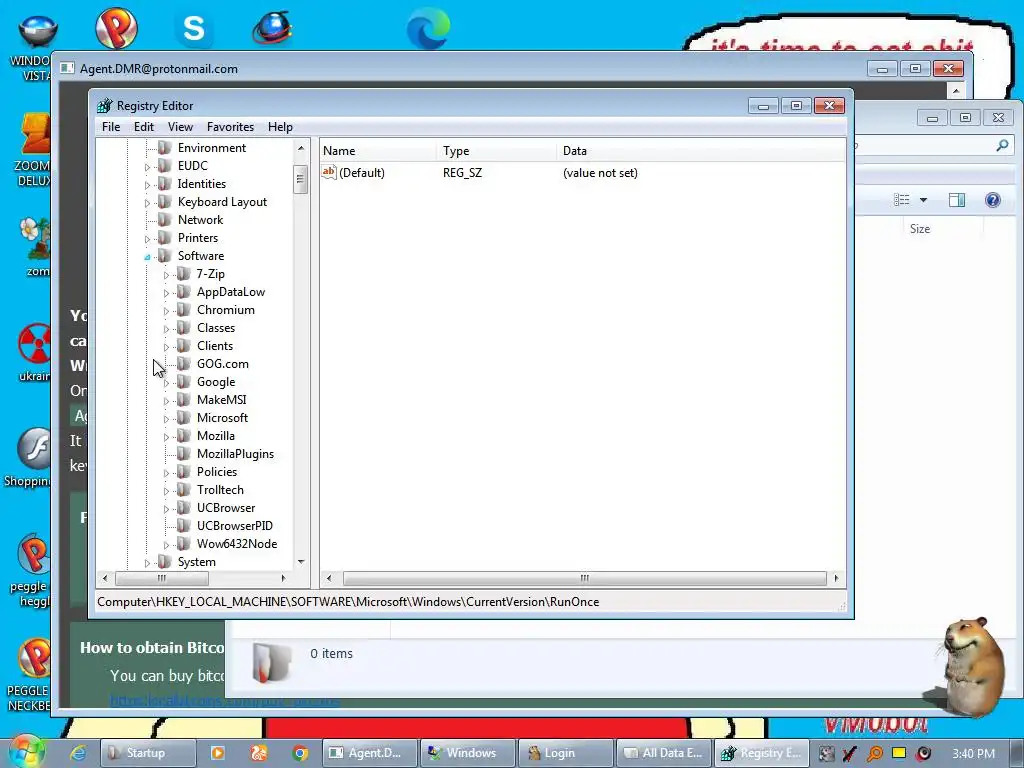Open the View menu in Registry Editor
This screenshot has height=768, width=1024.
(x=180, y=127)
